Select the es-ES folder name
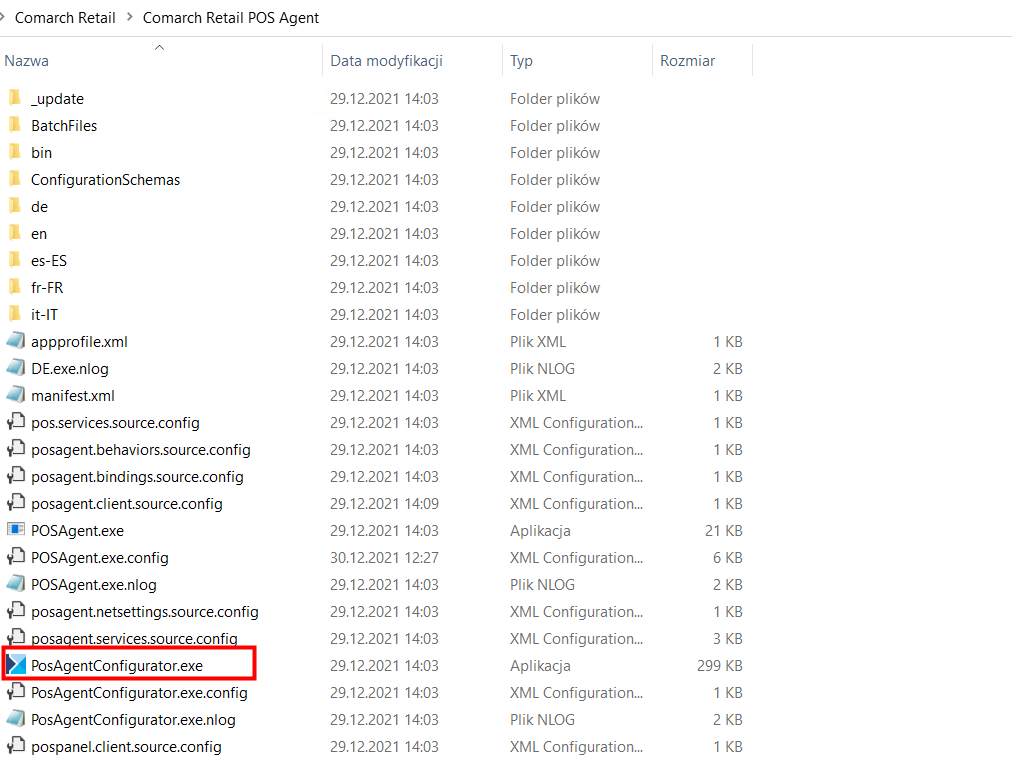This screenshot has width=1012, height=768. [49, 261]
